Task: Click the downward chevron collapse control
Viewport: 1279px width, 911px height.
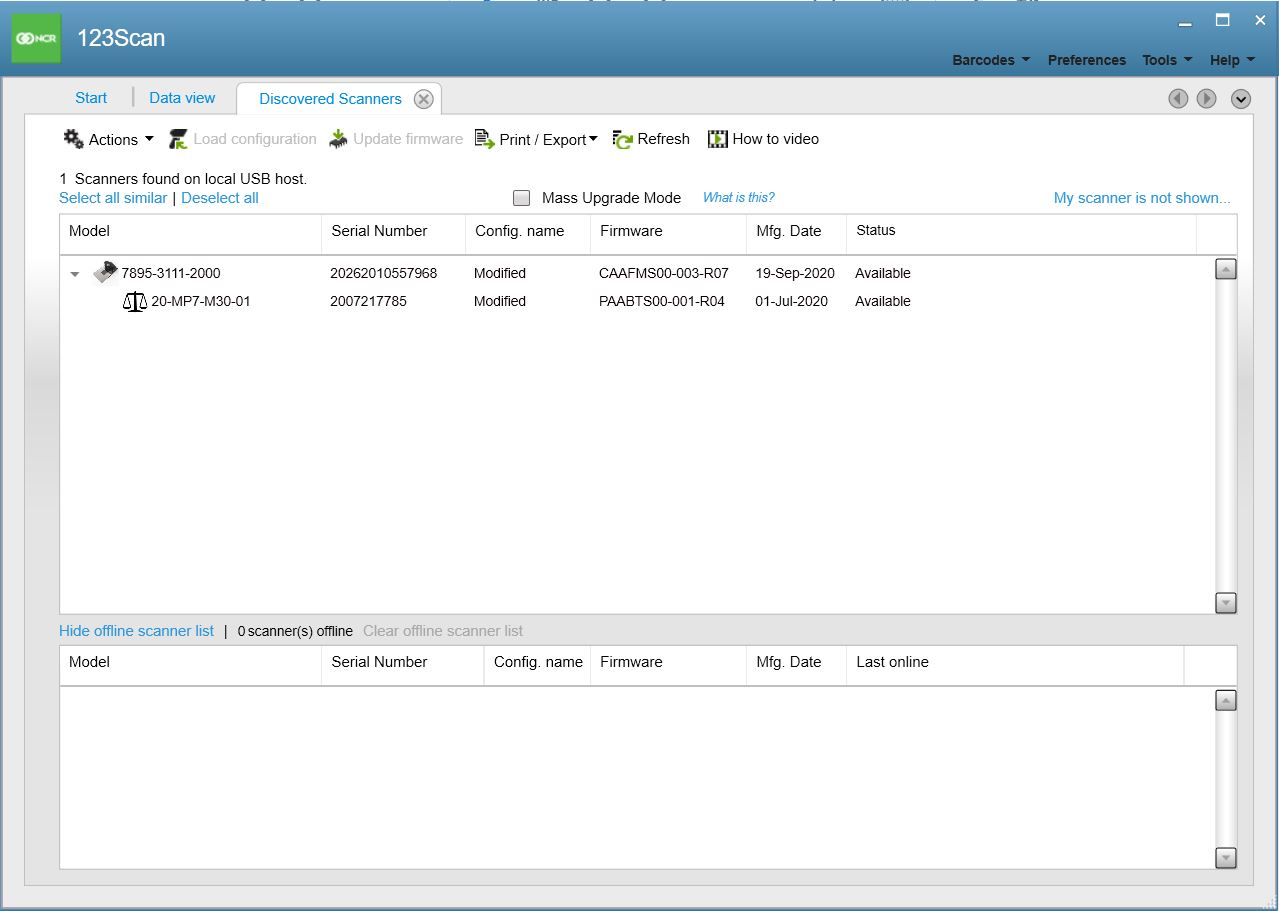Action: (x=1240, y=99)
